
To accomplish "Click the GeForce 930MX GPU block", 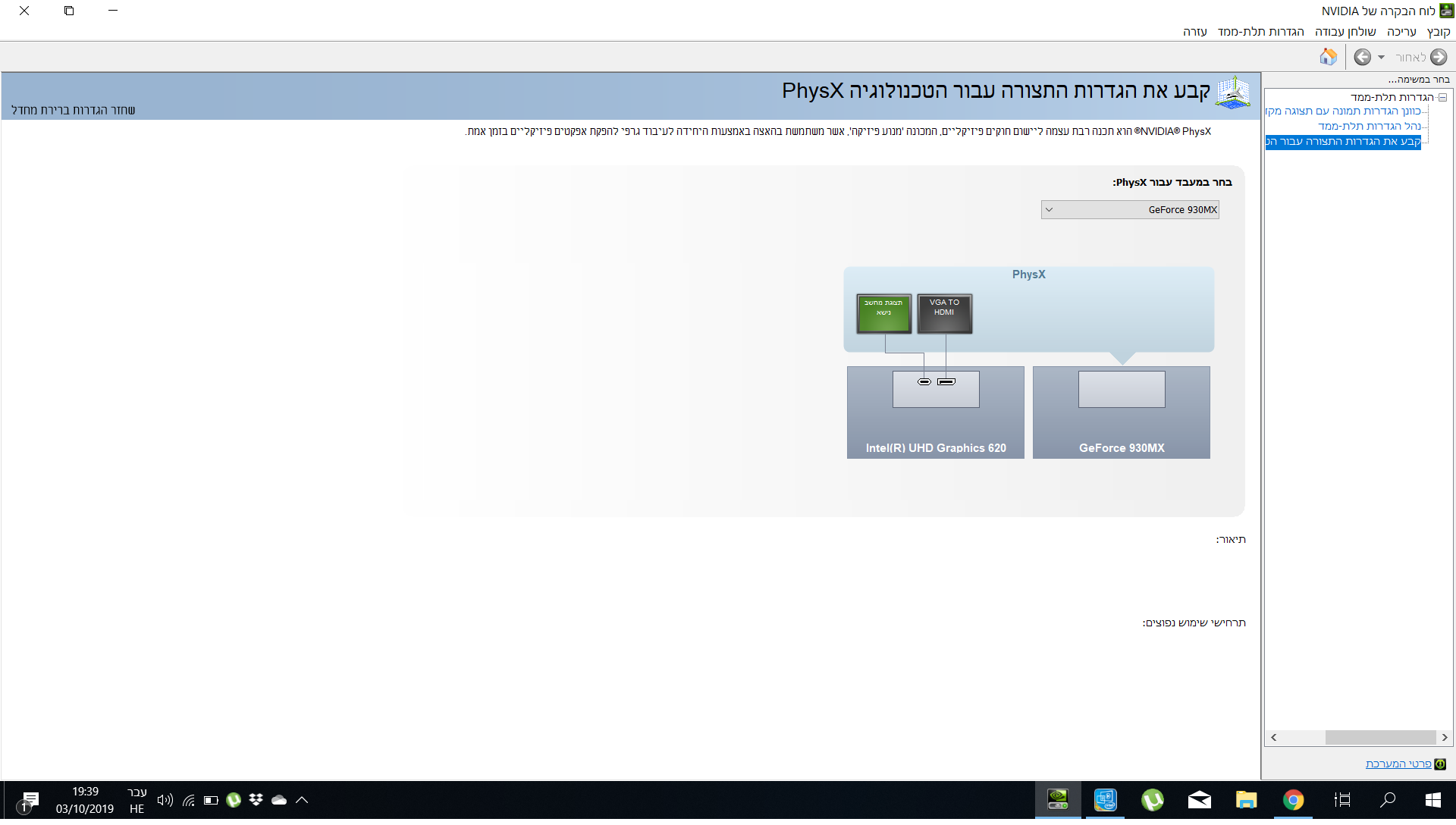I will pos(1122,412).
